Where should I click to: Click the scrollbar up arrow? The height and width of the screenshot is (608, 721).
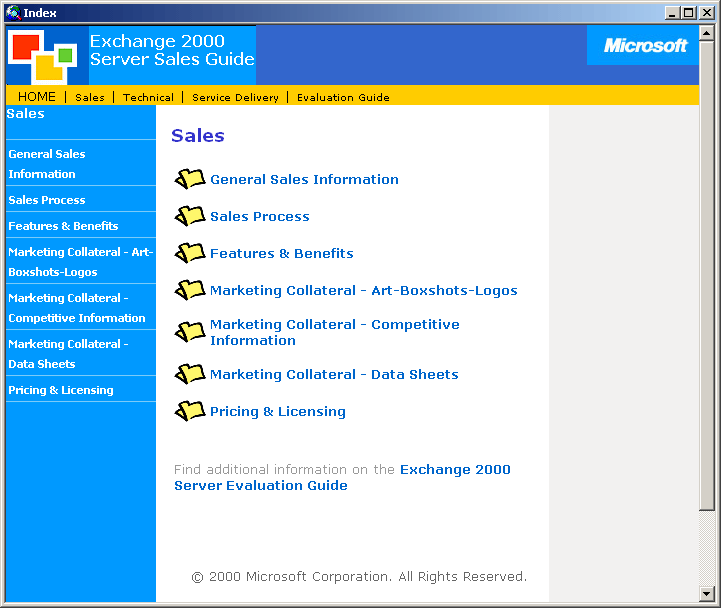[706, 33]
